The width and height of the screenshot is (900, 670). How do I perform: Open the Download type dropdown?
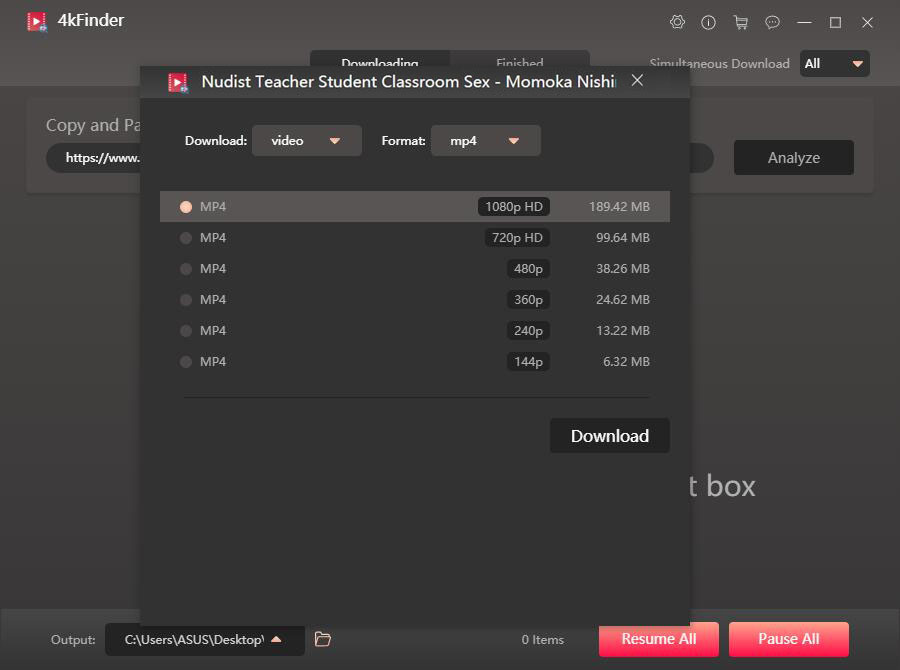tap(305, 140)
